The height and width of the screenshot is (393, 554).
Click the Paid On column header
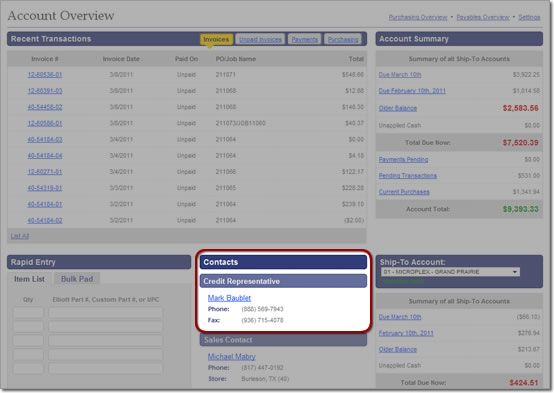pos(187,59)
